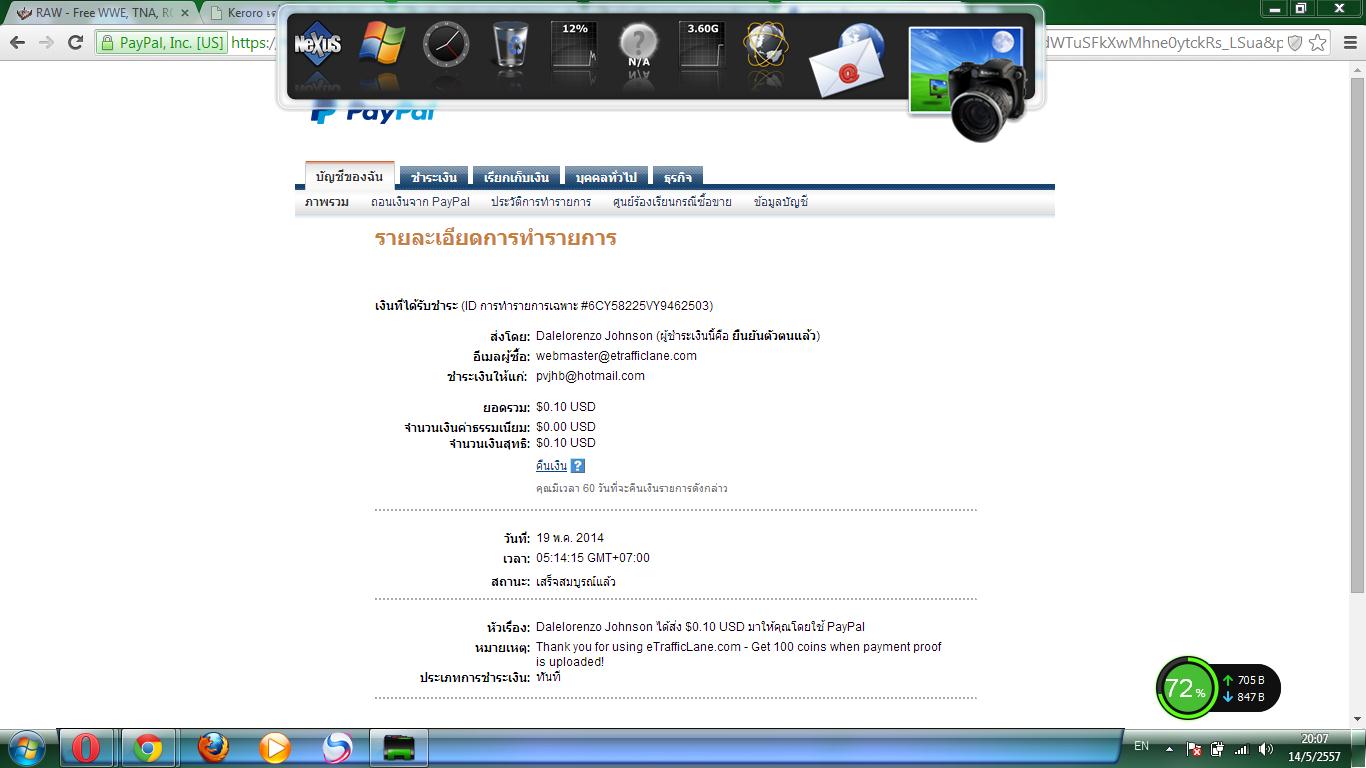Click the status เสร็จสมบูรณ์แล้ว
The width and height of the screenshot is (1366, 768).
tap(576, 582)
